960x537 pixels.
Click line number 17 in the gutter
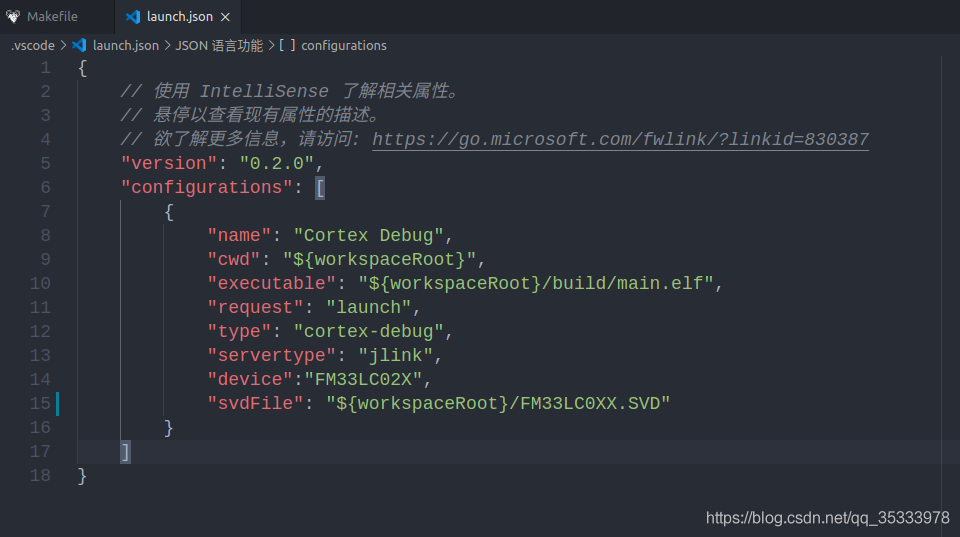[x=40, y=452]
